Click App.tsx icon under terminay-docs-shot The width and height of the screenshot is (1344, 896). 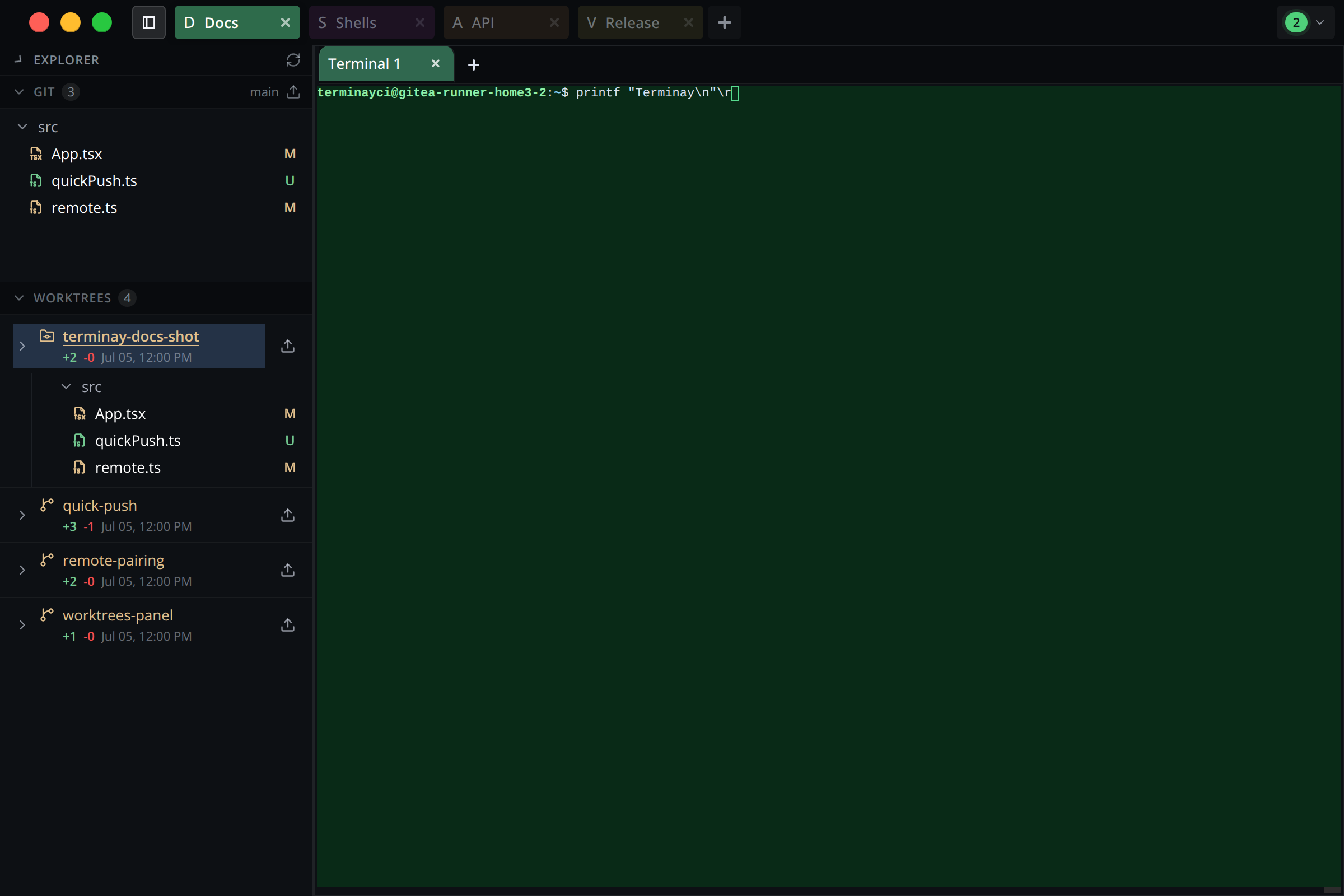tap(80, 414)
